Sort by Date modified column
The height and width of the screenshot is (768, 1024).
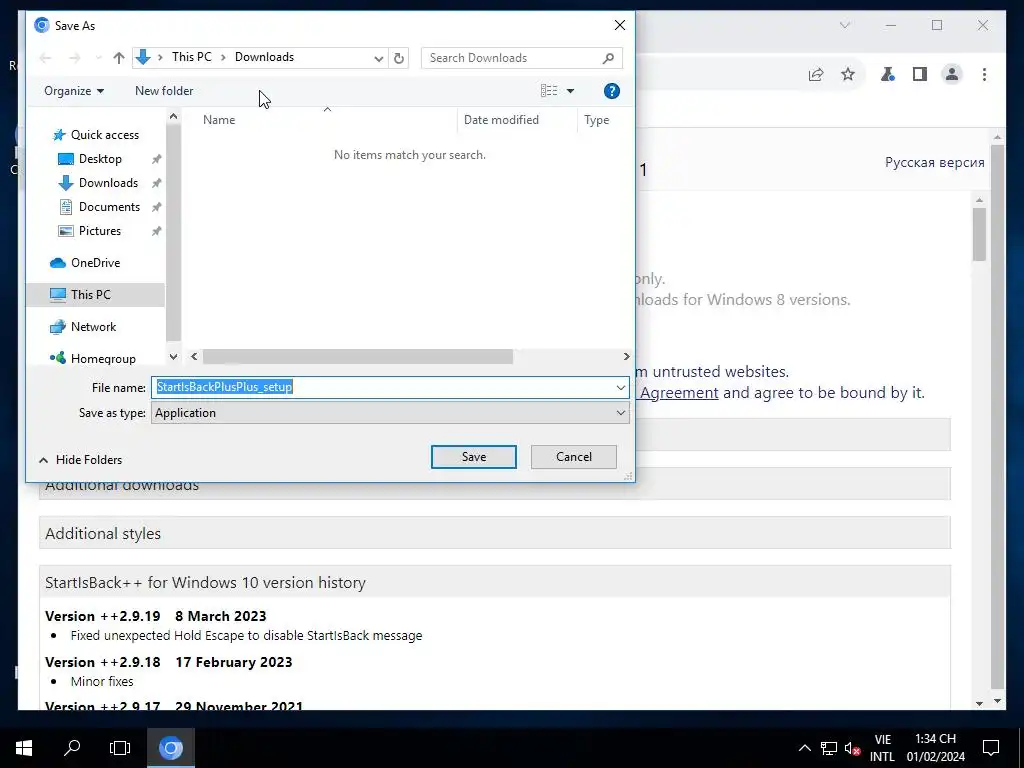pos(501,120)
